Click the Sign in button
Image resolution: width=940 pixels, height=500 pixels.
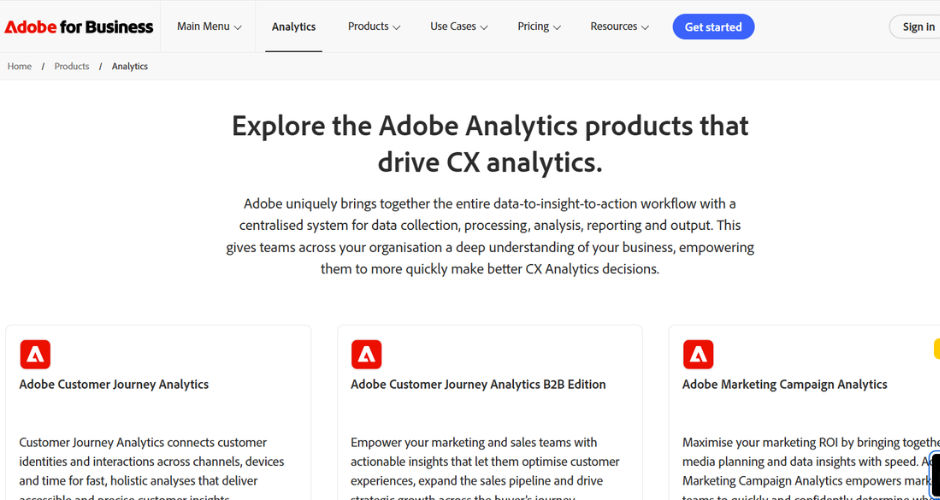tap(916, 27)
